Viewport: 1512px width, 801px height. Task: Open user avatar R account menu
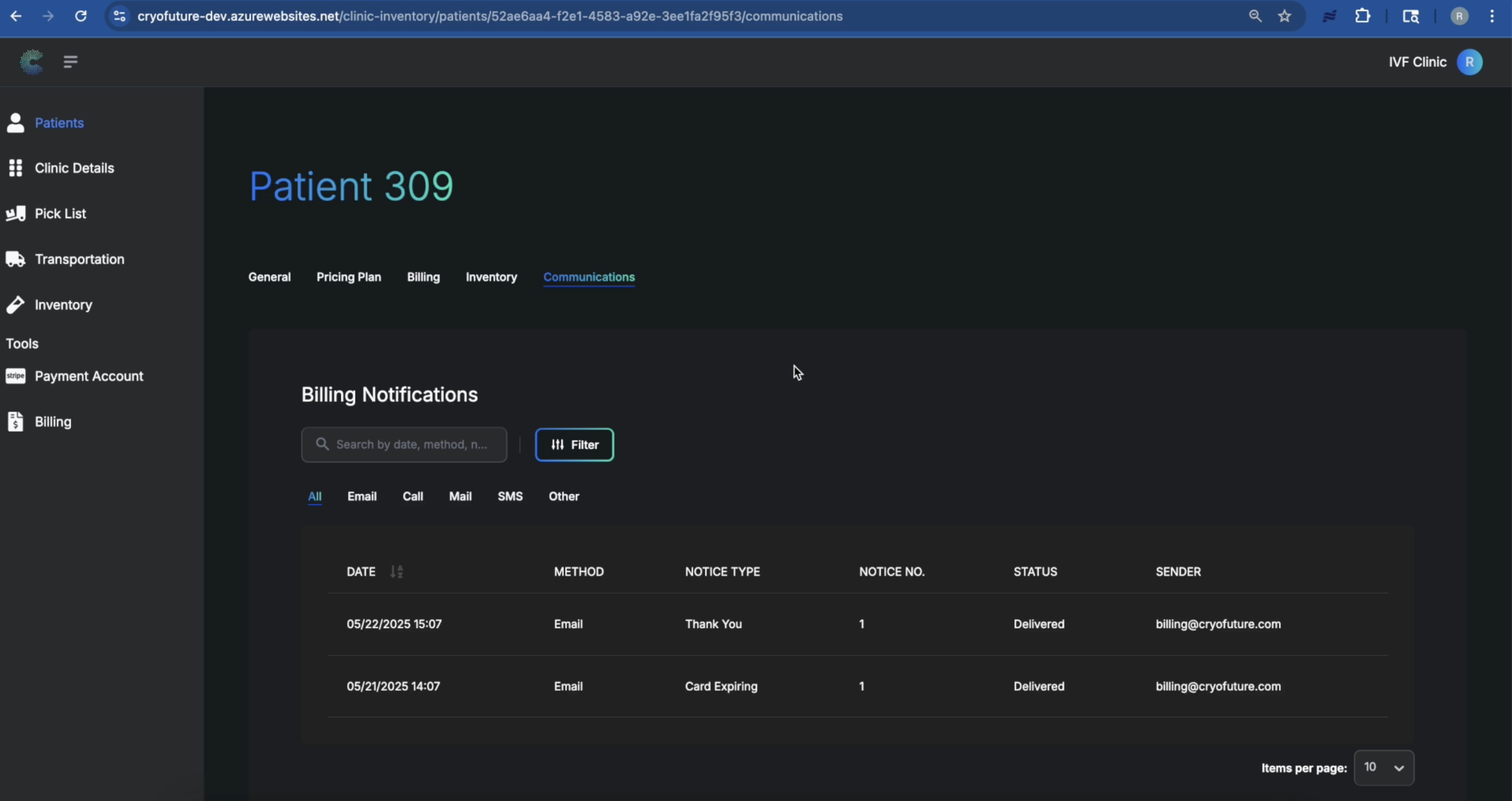pyautogui.click(x=1469, y=62)
